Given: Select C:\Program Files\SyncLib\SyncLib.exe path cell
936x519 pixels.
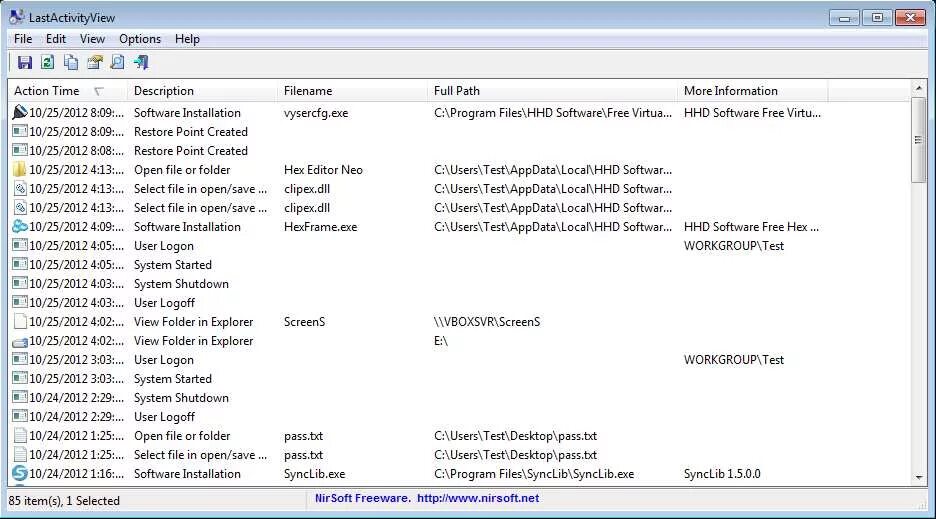Looking at the screenshot, I should click(534, 474).
